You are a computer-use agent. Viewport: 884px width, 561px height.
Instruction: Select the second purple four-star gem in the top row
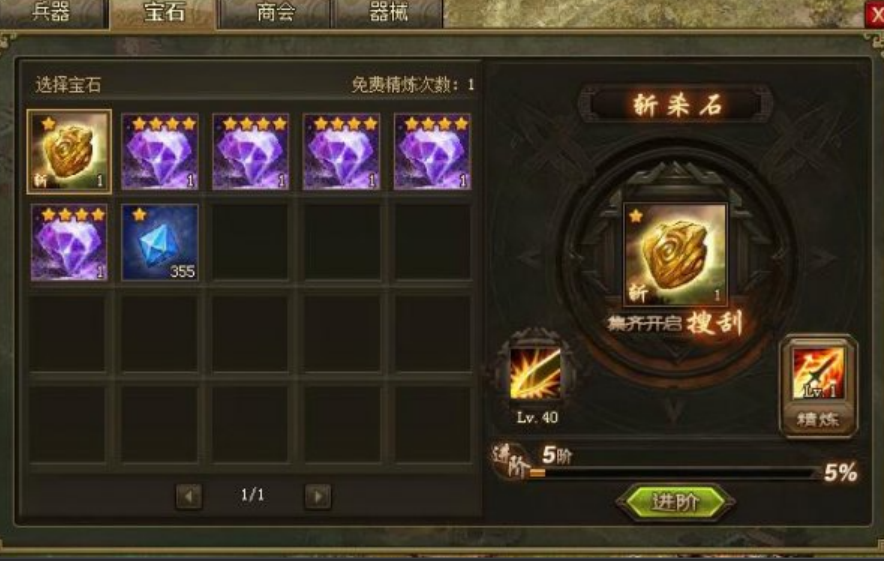[x=251, y=152]
